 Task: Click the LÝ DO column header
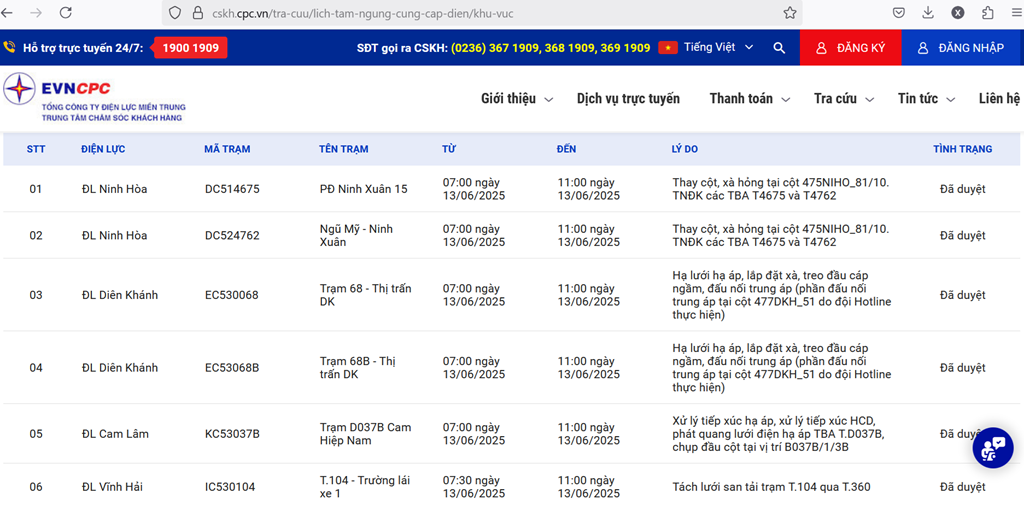pyautogui.click(x=684, y=149)
